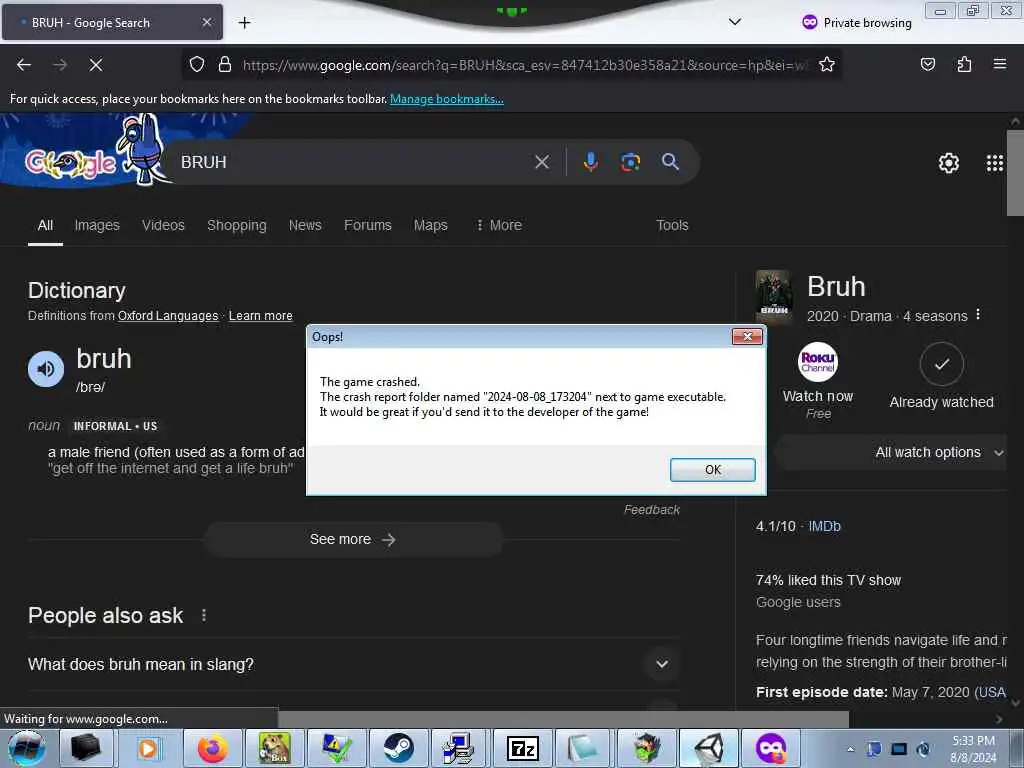Open the Oxford Languages link
Viewport: 1024px width, 768px height.
point(168,315)
